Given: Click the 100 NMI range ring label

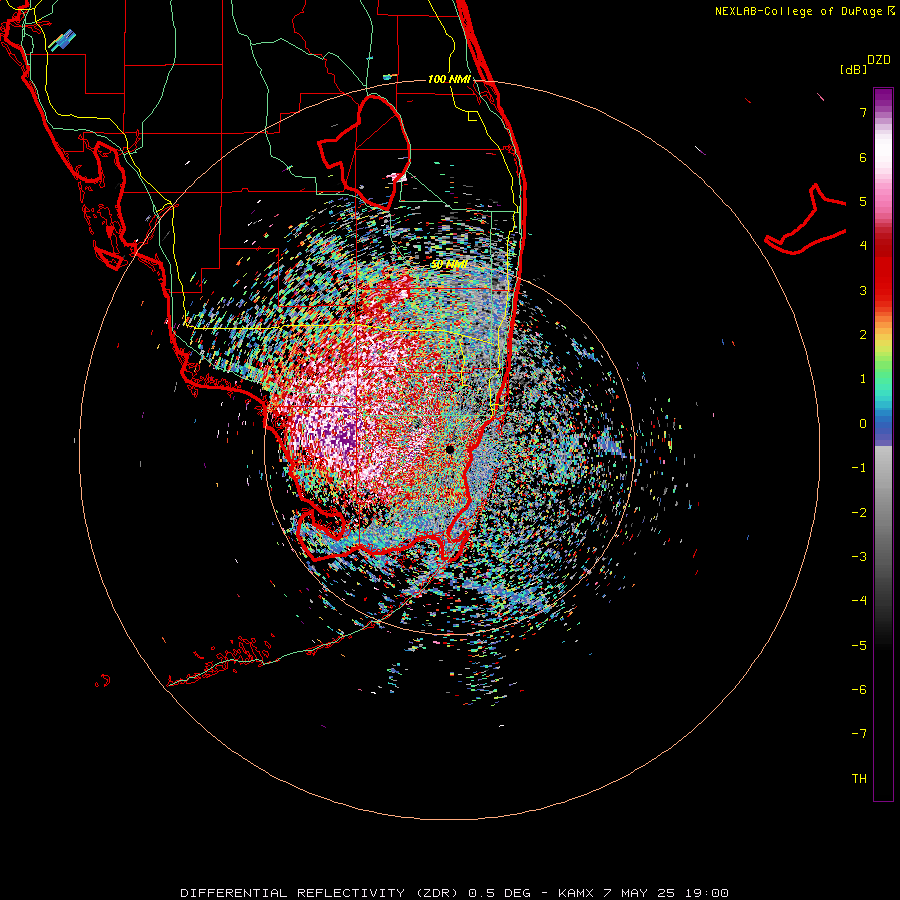Looking at the screenshot, I should click(449, 79).
